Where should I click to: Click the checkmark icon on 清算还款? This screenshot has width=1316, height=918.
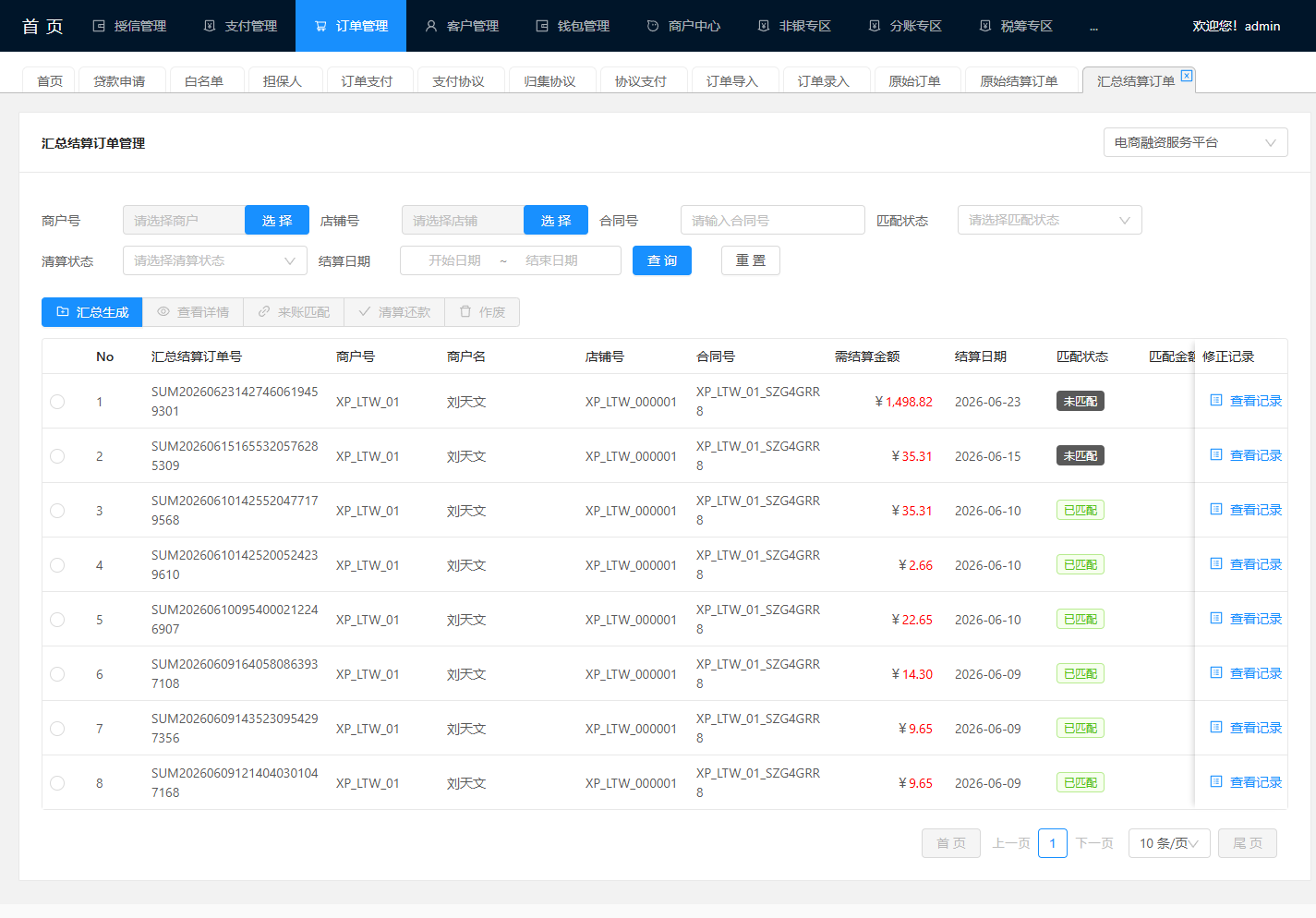[365, 312]
